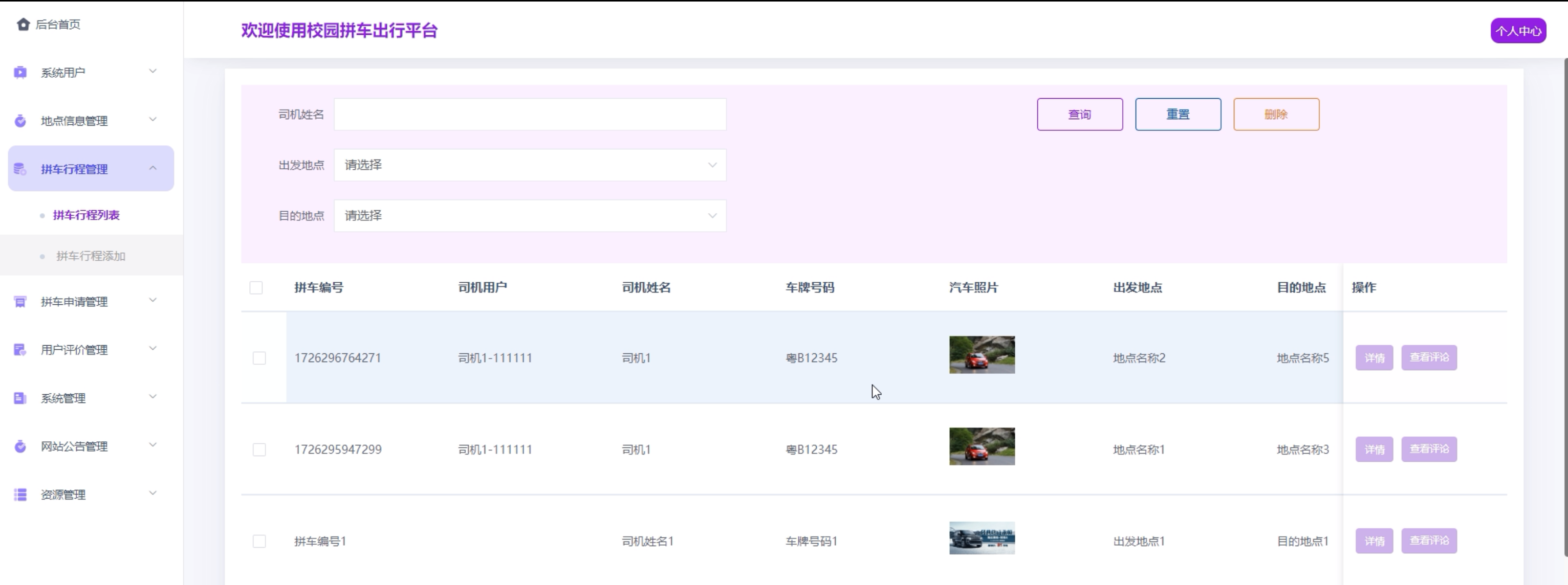Click the 查询 button

(x=1079, y=115)
